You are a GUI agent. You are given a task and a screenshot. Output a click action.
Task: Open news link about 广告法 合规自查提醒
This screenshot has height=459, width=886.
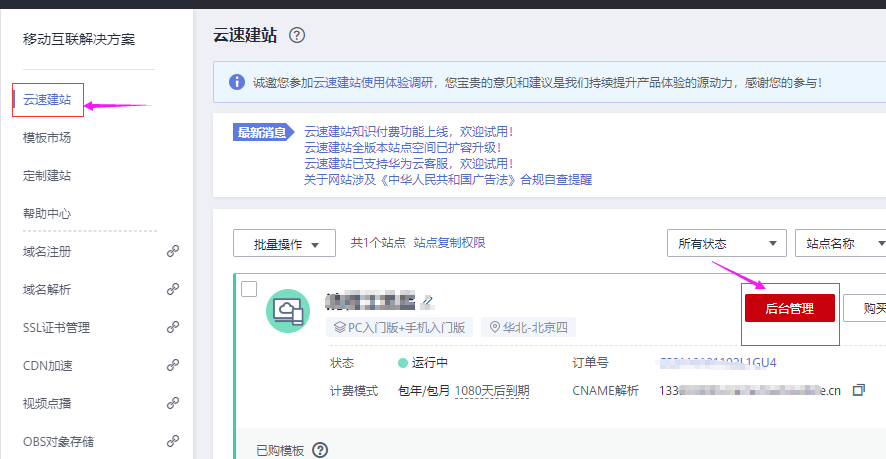[448, 180]
